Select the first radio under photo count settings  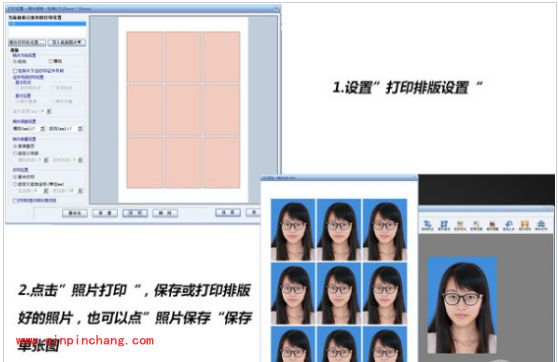(15, 146)
